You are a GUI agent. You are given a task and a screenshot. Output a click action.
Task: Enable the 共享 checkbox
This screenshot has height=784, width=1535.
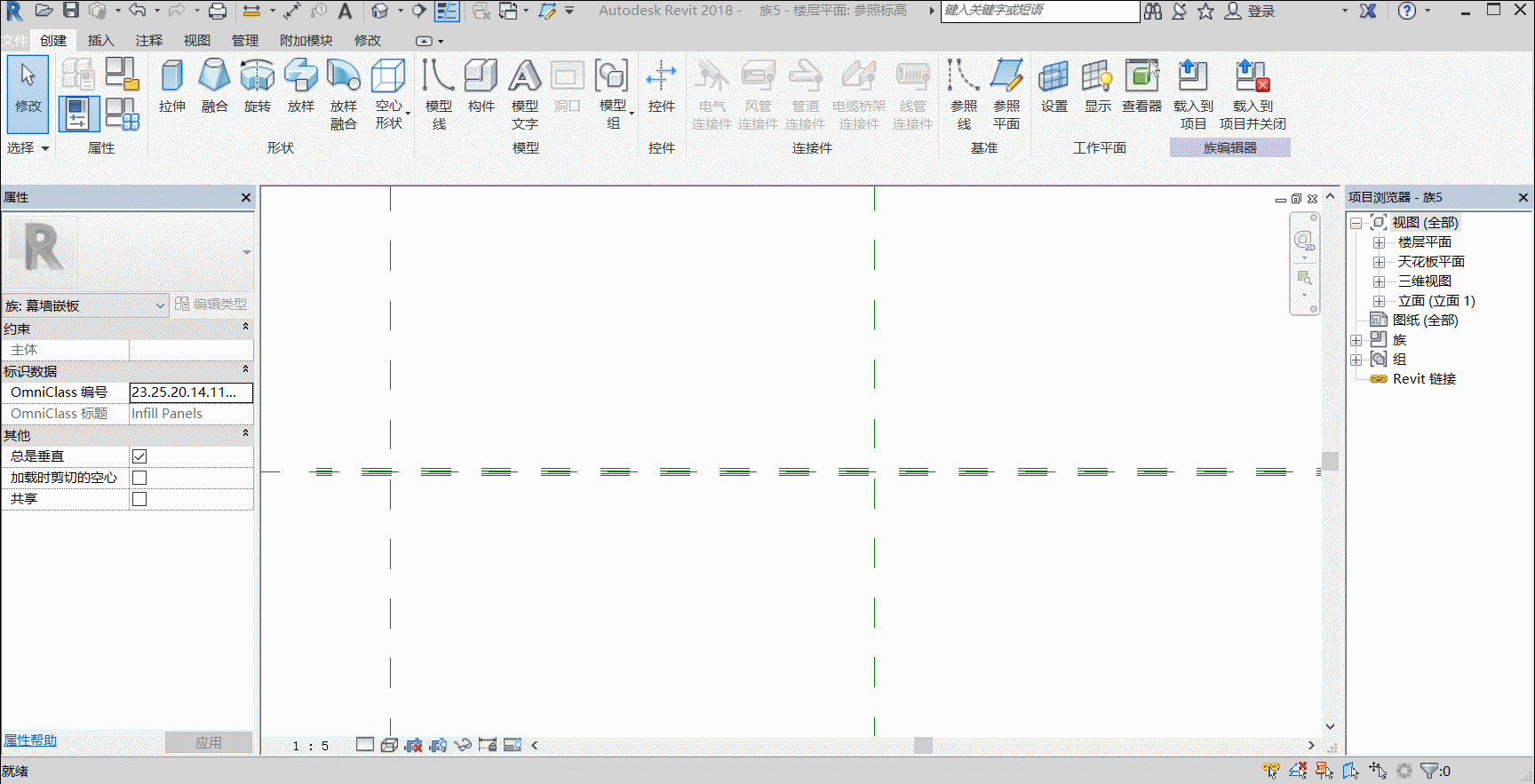click(x=139, y=499)
